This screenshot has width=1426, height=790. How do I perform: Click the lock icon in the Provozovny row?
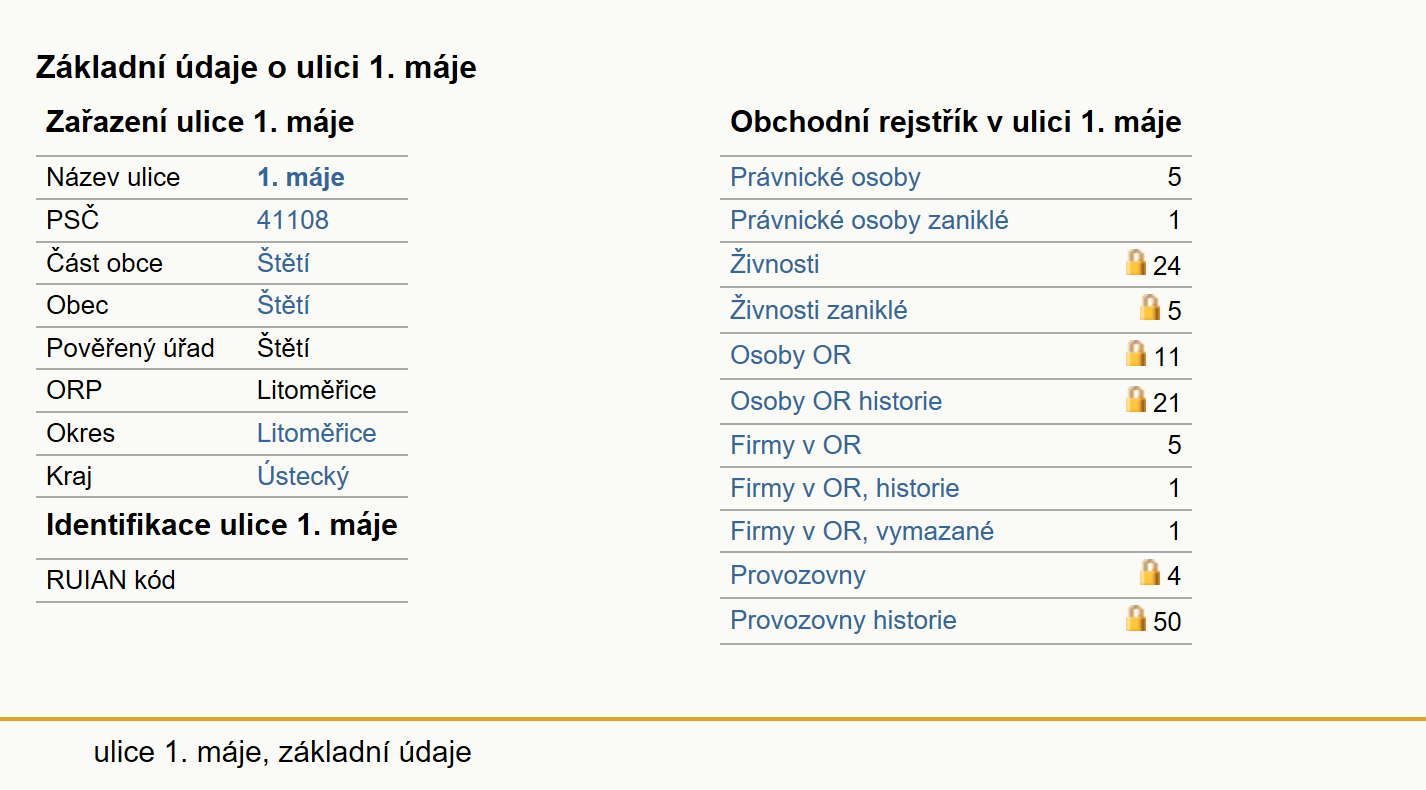point(1150,572)
